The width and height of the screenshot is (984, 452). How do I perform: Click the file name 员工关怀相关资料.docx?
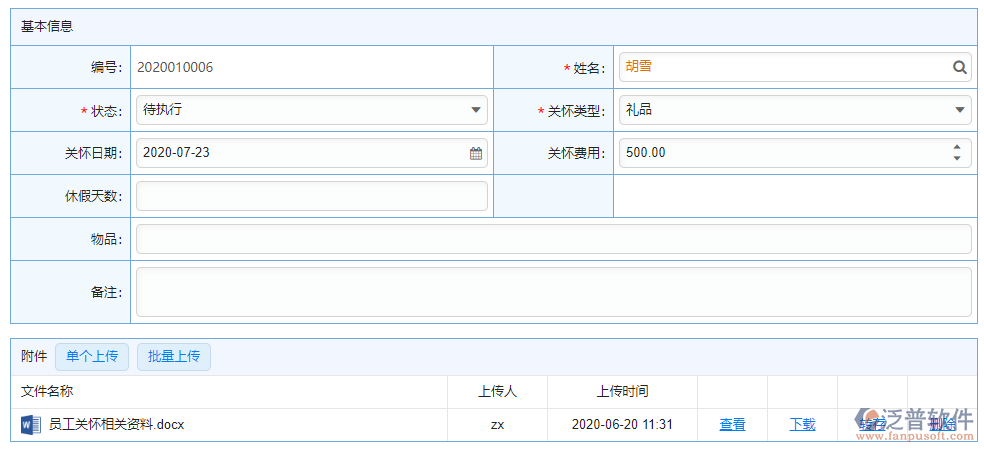117,425
